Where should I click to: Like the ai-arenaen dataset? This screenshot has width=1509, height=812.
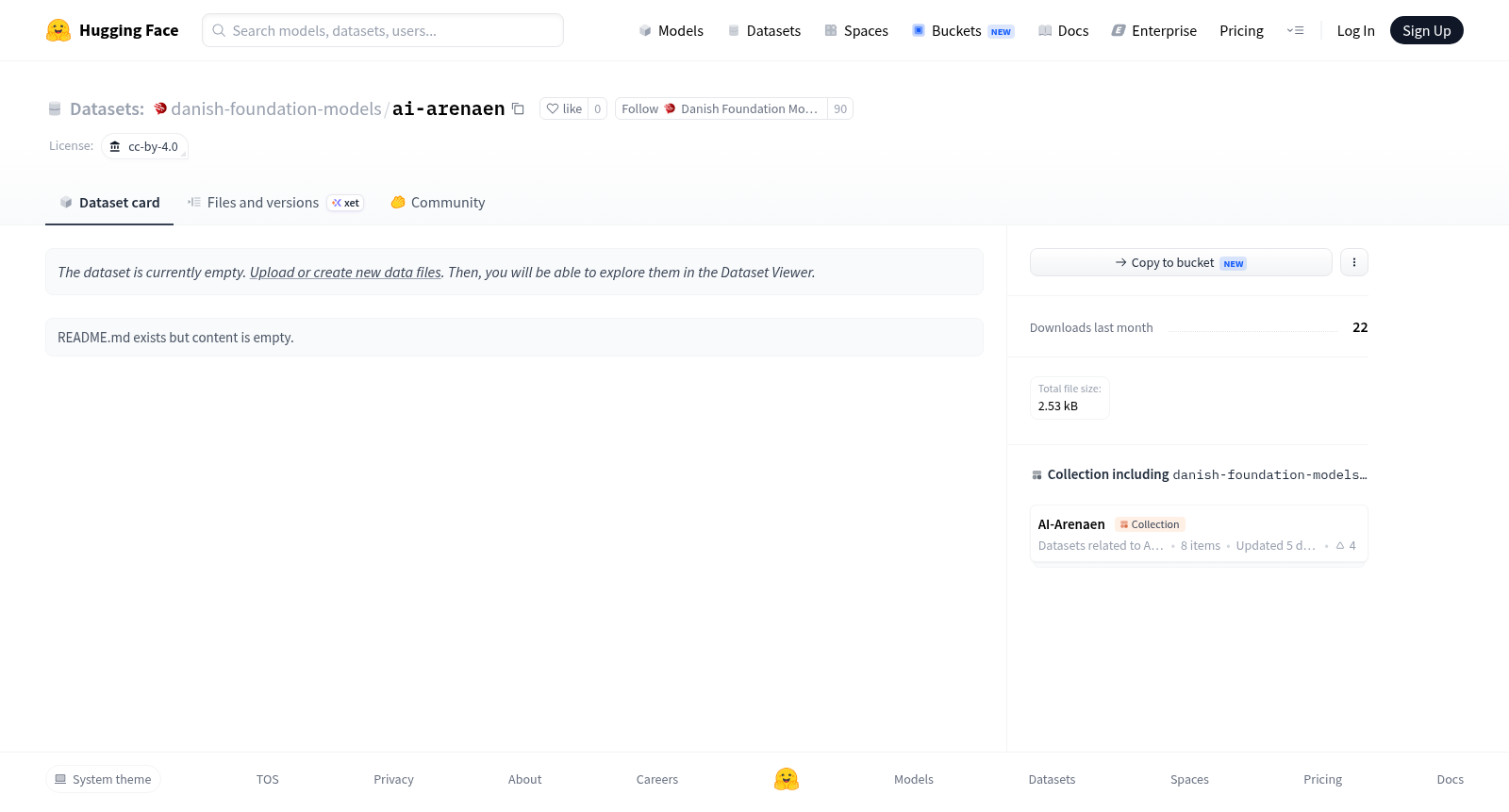(x=564, y=108)
